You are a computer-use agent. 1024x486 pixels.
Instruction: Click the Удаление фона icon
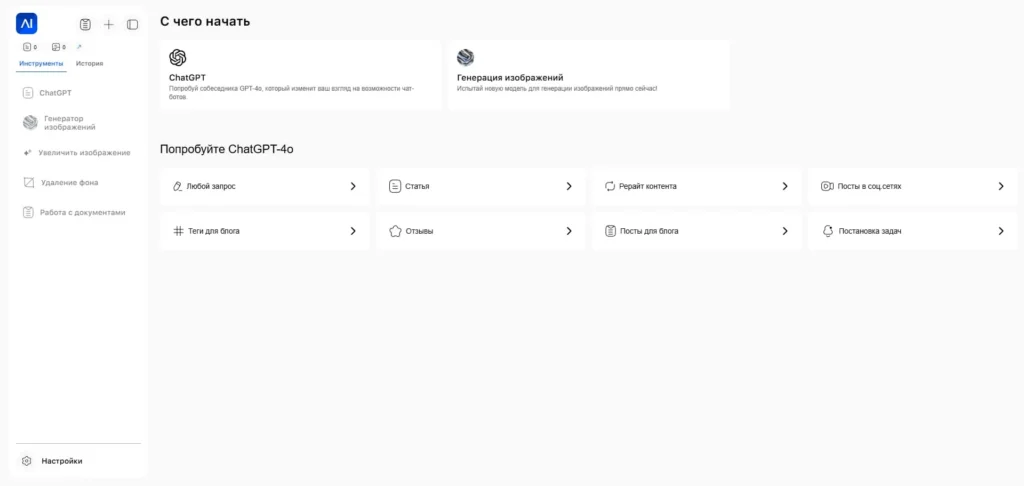click(x=30, y=182)
